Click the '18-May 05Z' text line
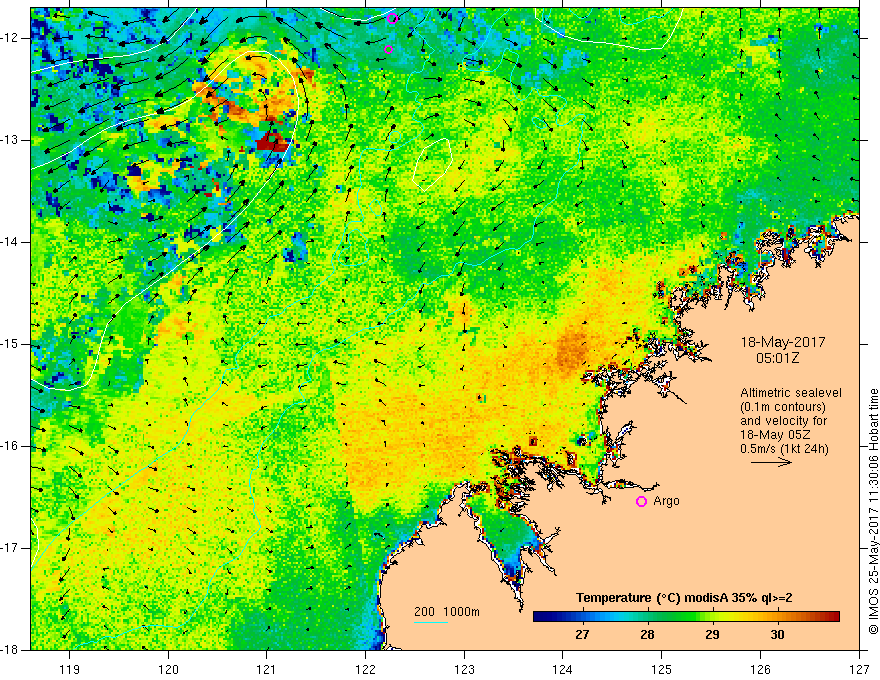Image resolution: width=880 pixels, height=680 pixels. pyautogui.click(x=775, y=435)
